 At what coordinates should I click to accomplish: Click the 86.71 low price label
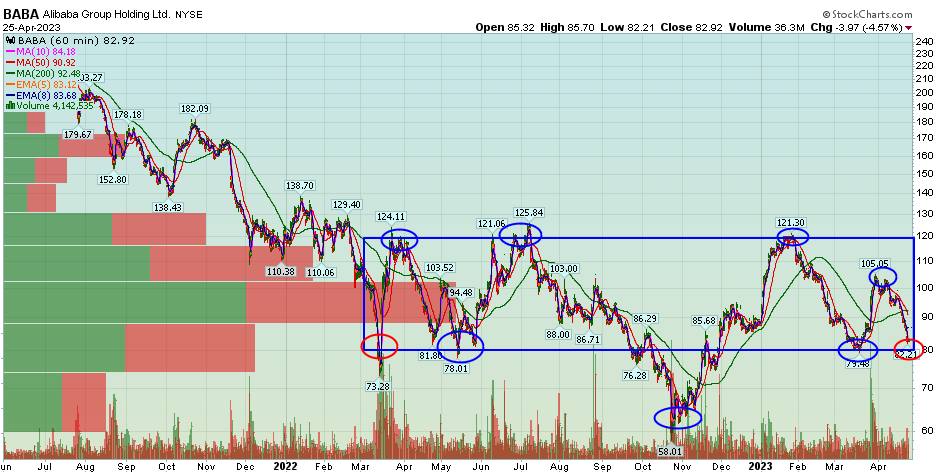(589, 339)
